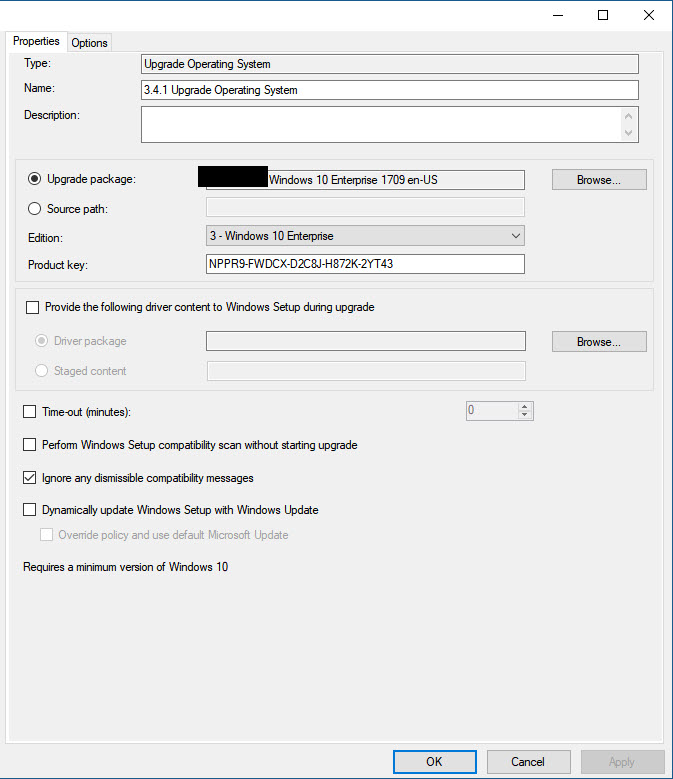Select the Properties tab

pos(36,41)
